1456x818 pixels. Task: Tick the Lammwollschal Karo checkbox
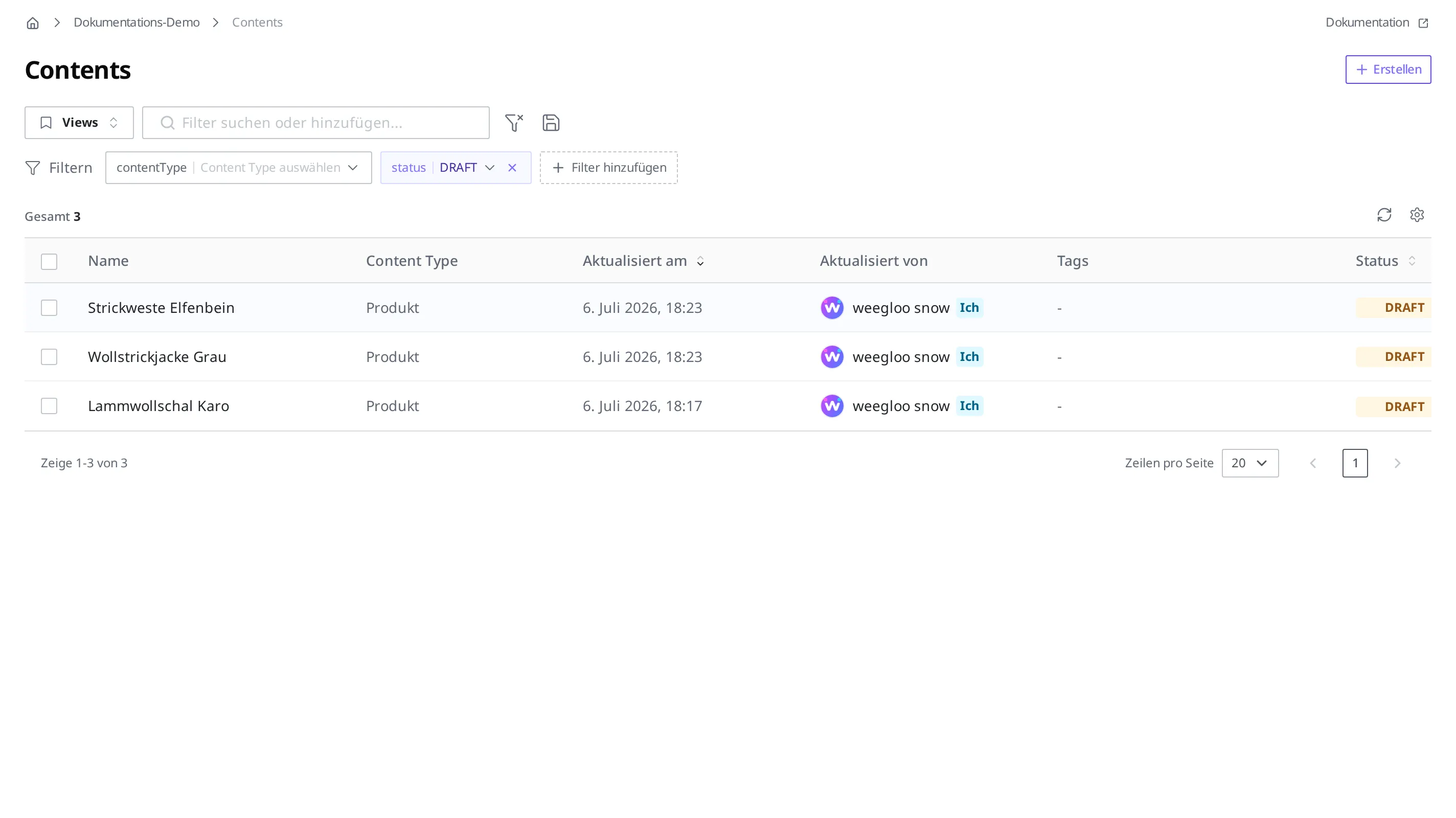pos(49,406)
